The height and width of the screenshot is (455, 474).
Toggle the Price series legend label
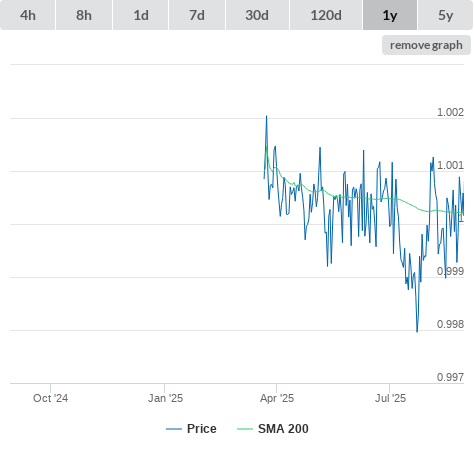tap(202, 429)
